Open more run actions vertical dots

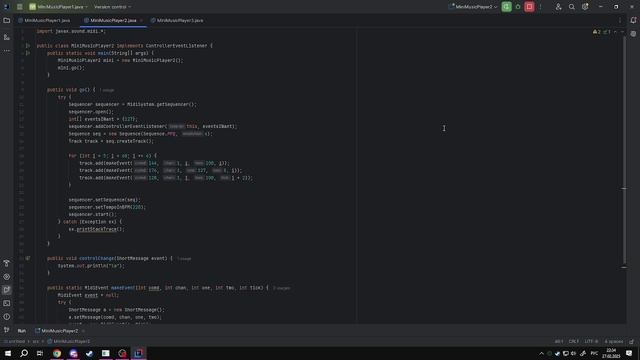pyautogui.click(x=540, y=7)
